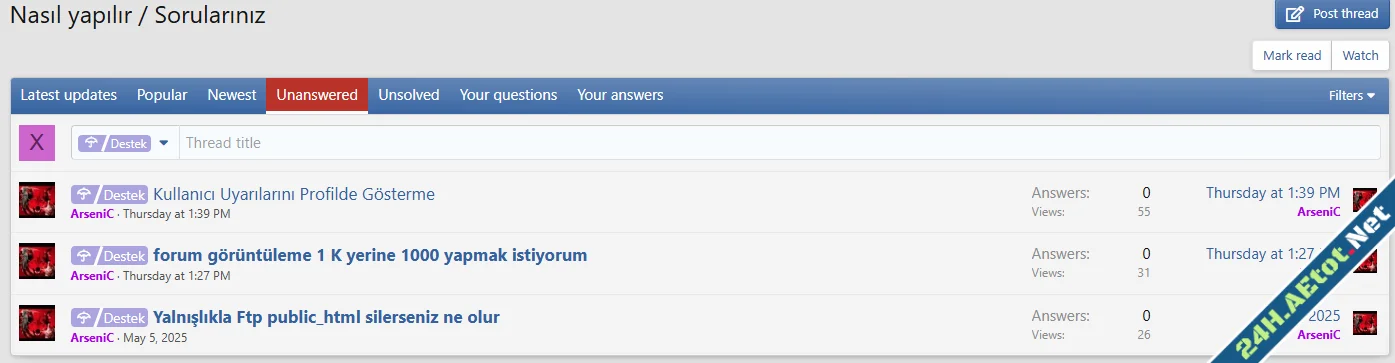The image size is (1395, 363).
Task: Click ArseniC avatar beside third thread
Action: 37,322
